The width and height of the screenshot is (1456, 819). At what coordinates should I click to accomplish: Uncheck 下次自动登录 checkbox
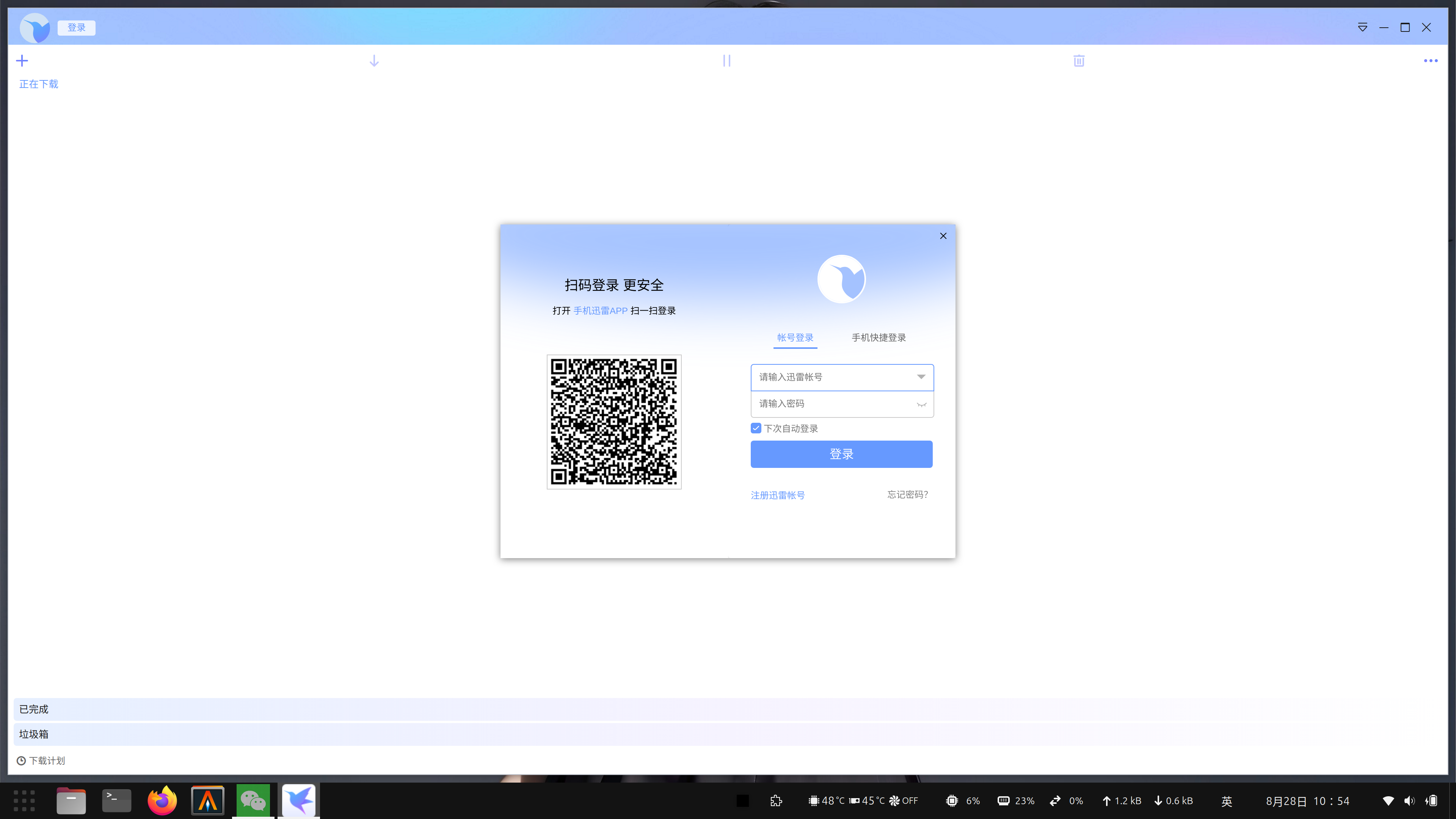pyautogui.click(x=756, y=428)
